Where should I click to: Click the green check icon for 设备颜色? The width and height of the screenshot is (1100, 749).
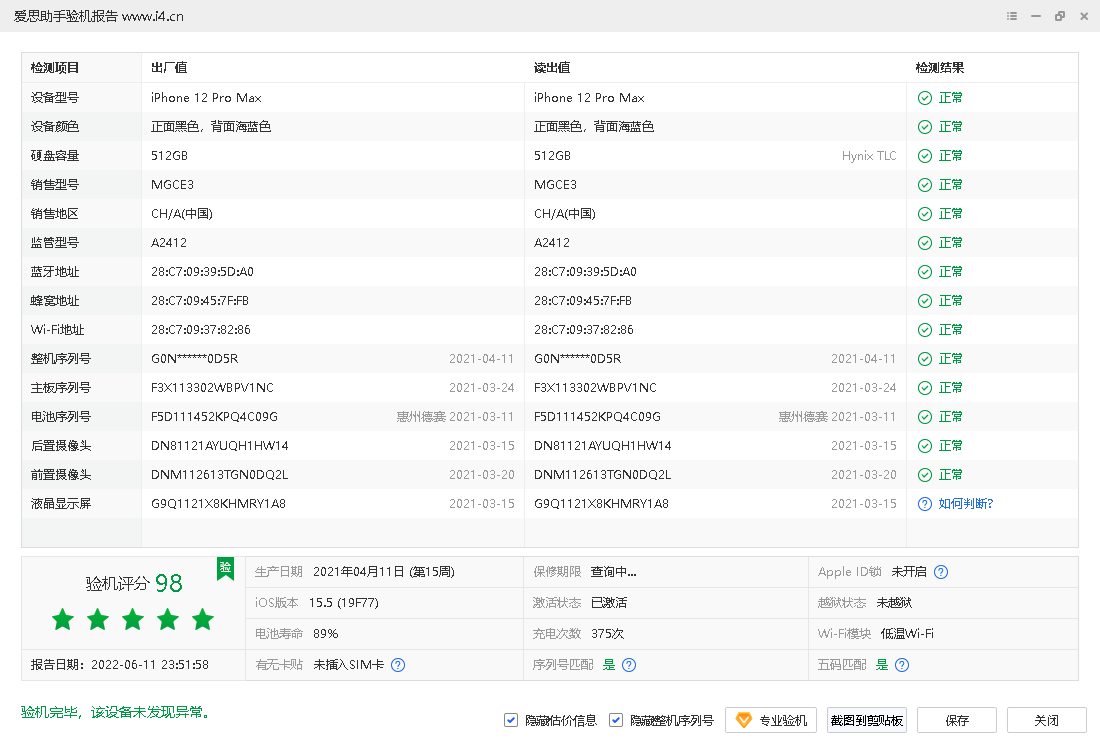(925, 127)
